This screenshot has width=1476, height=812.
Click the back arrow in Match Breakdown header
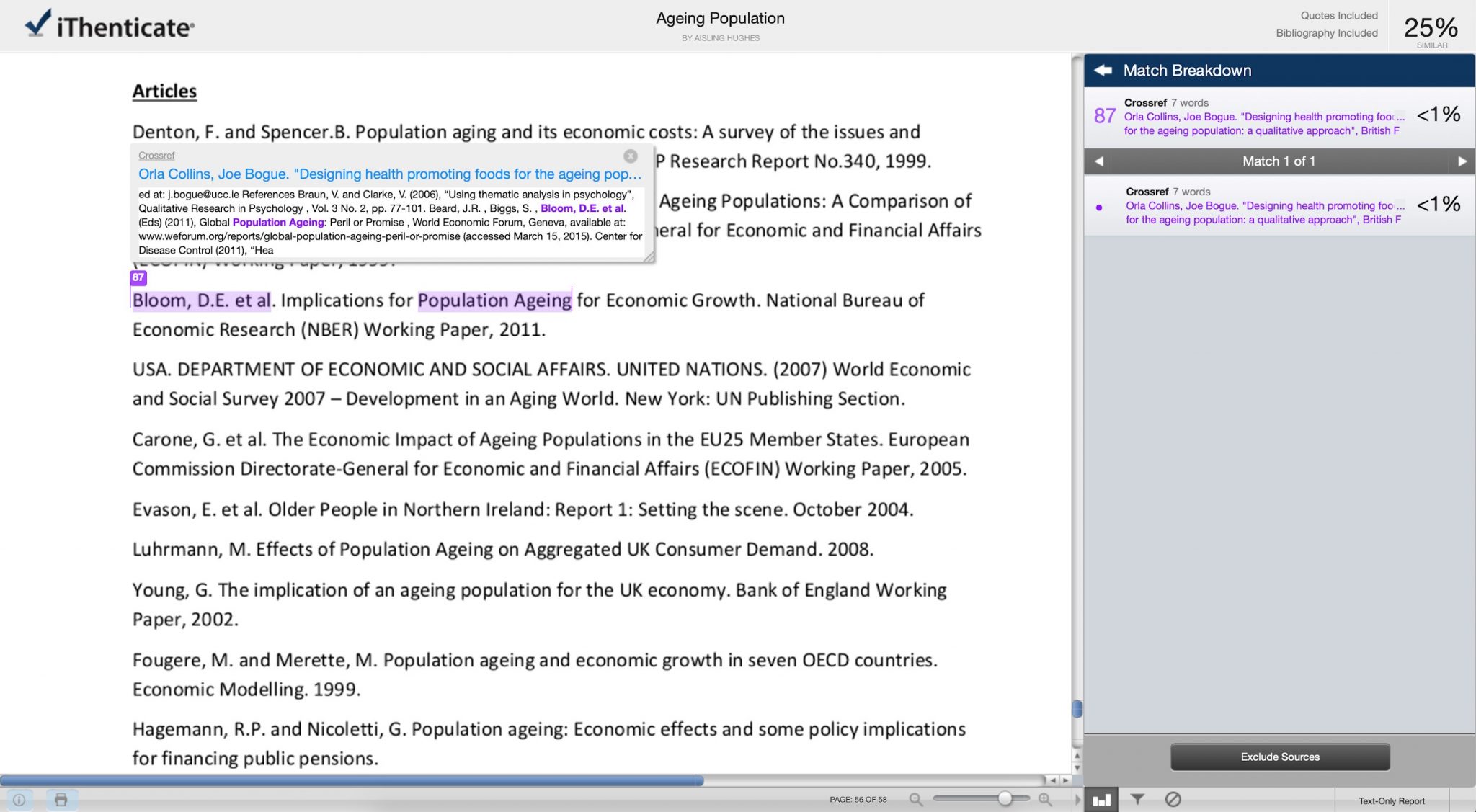click(x=1103, y=71)
